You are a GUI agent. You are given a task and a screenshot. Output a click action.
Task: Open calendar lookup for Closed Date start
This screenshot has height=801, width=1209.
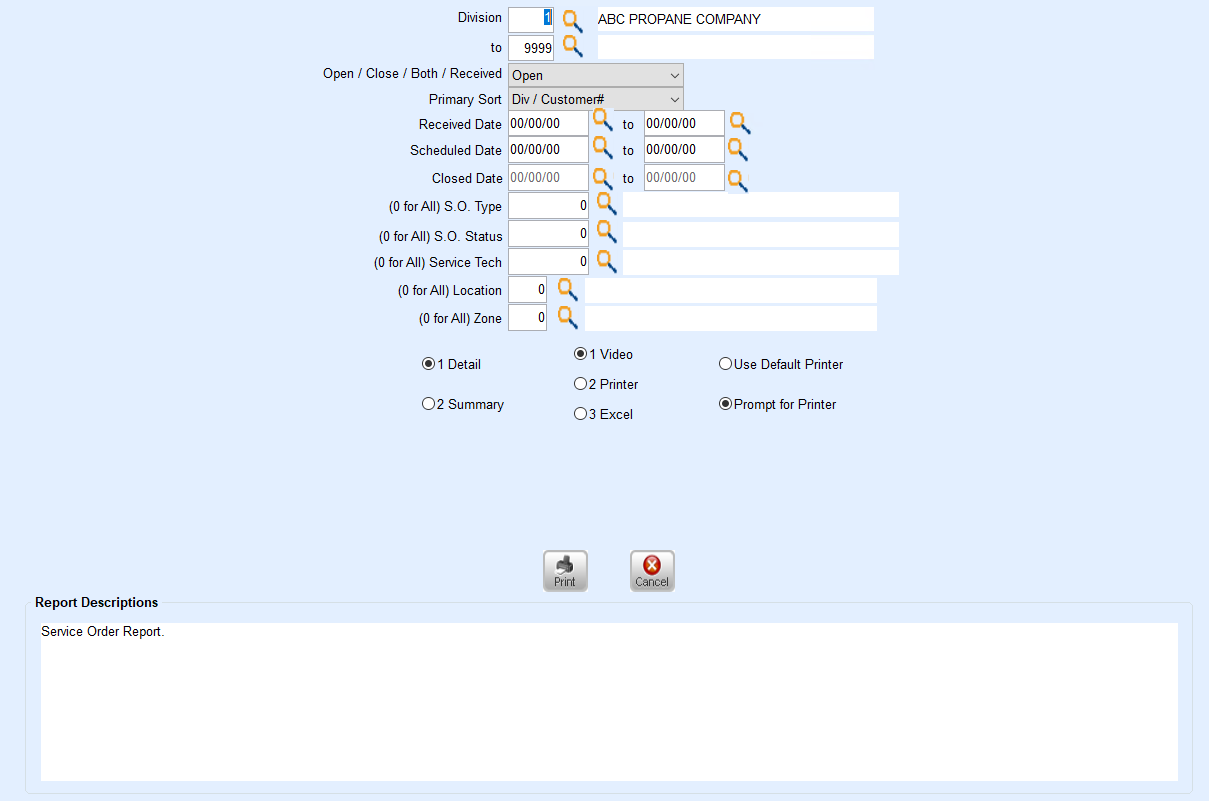tap(602, 178)
